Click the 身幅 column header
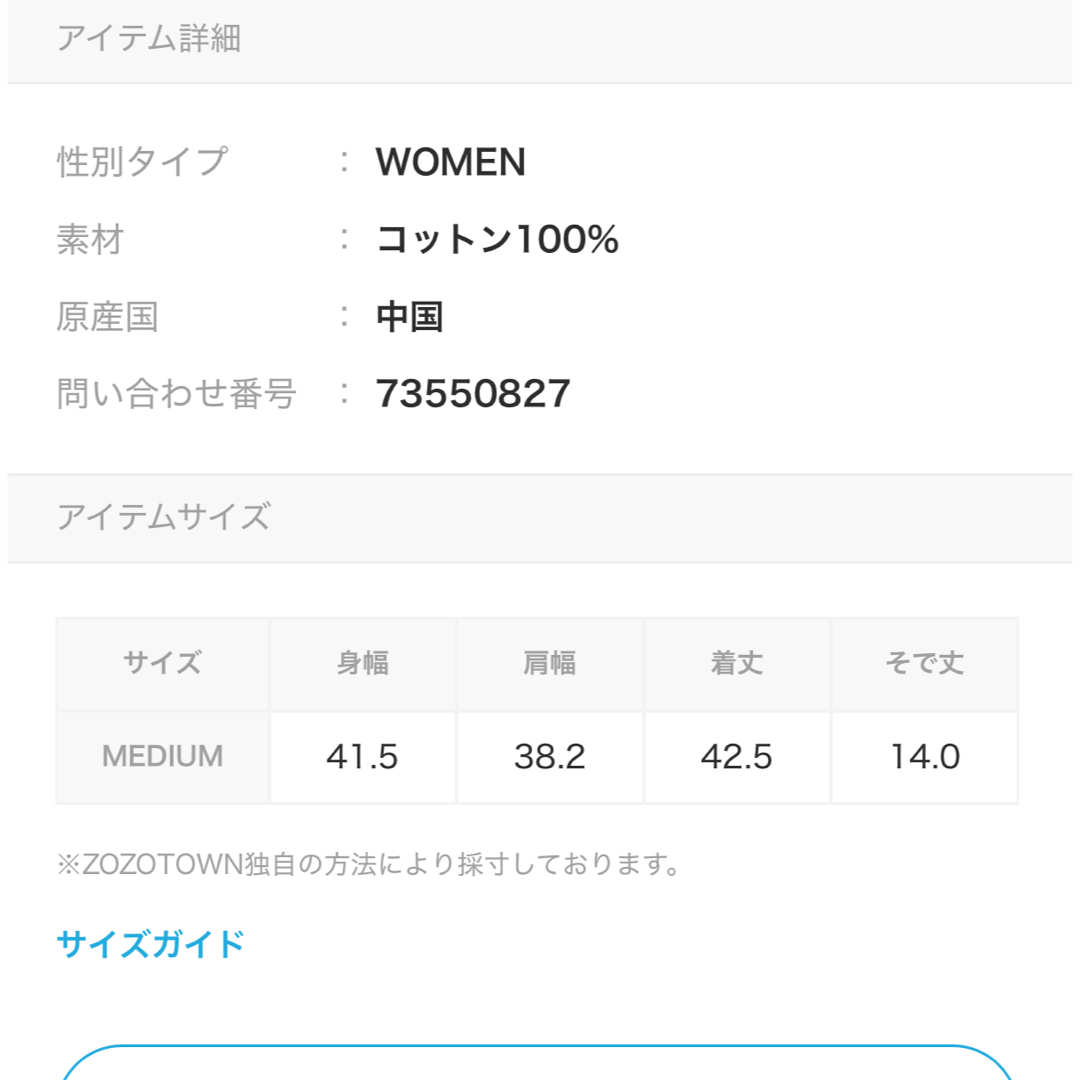1080x1080 pixels. pos(363,663)
